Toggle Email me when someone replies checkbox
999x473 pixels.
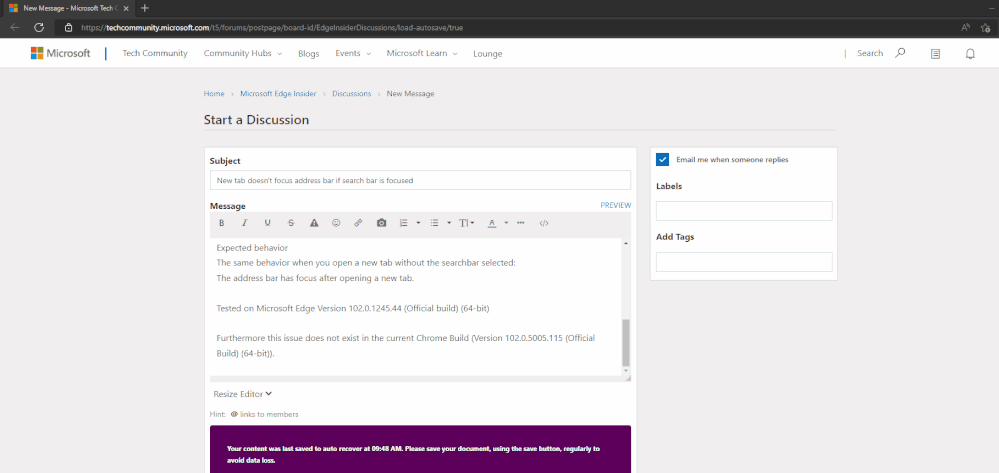[x=663, y=159]
